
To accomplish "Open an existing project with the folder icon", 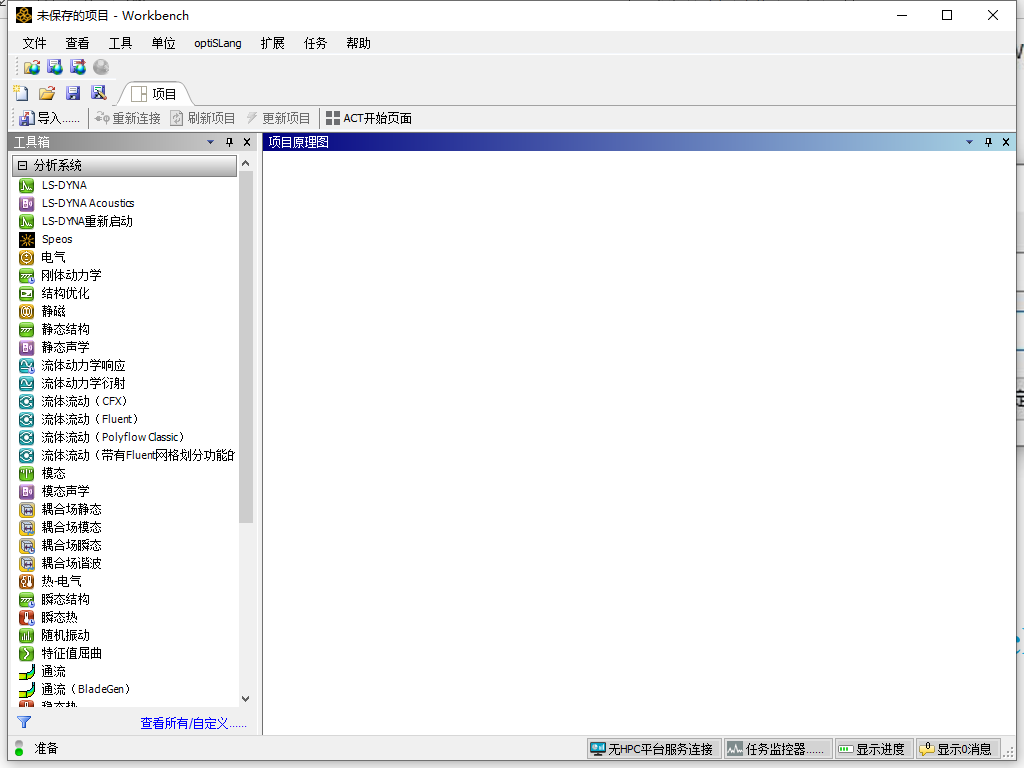I will (x=47, y=92).
